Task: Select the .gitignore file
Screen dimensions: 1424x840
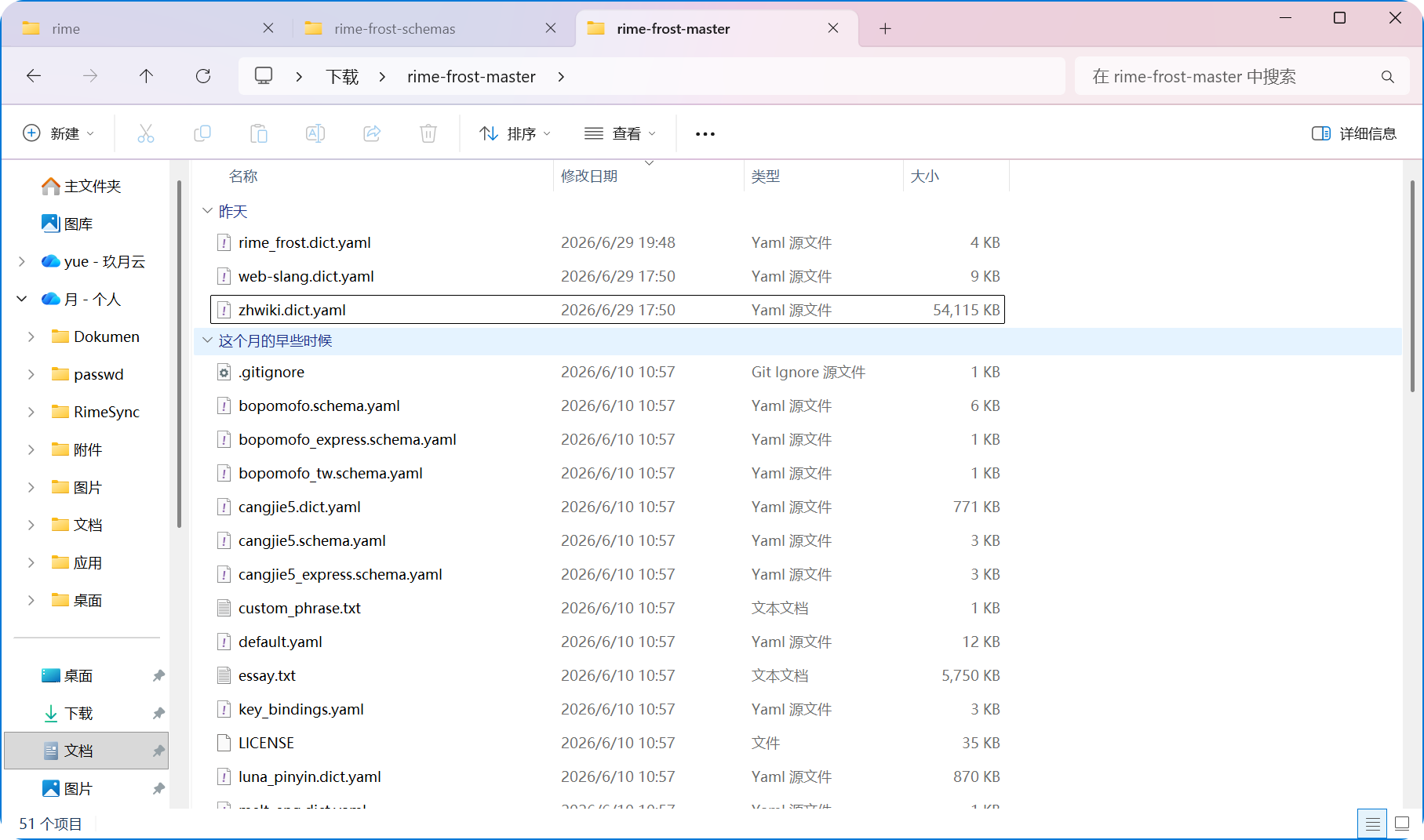Action: (607, 372)
